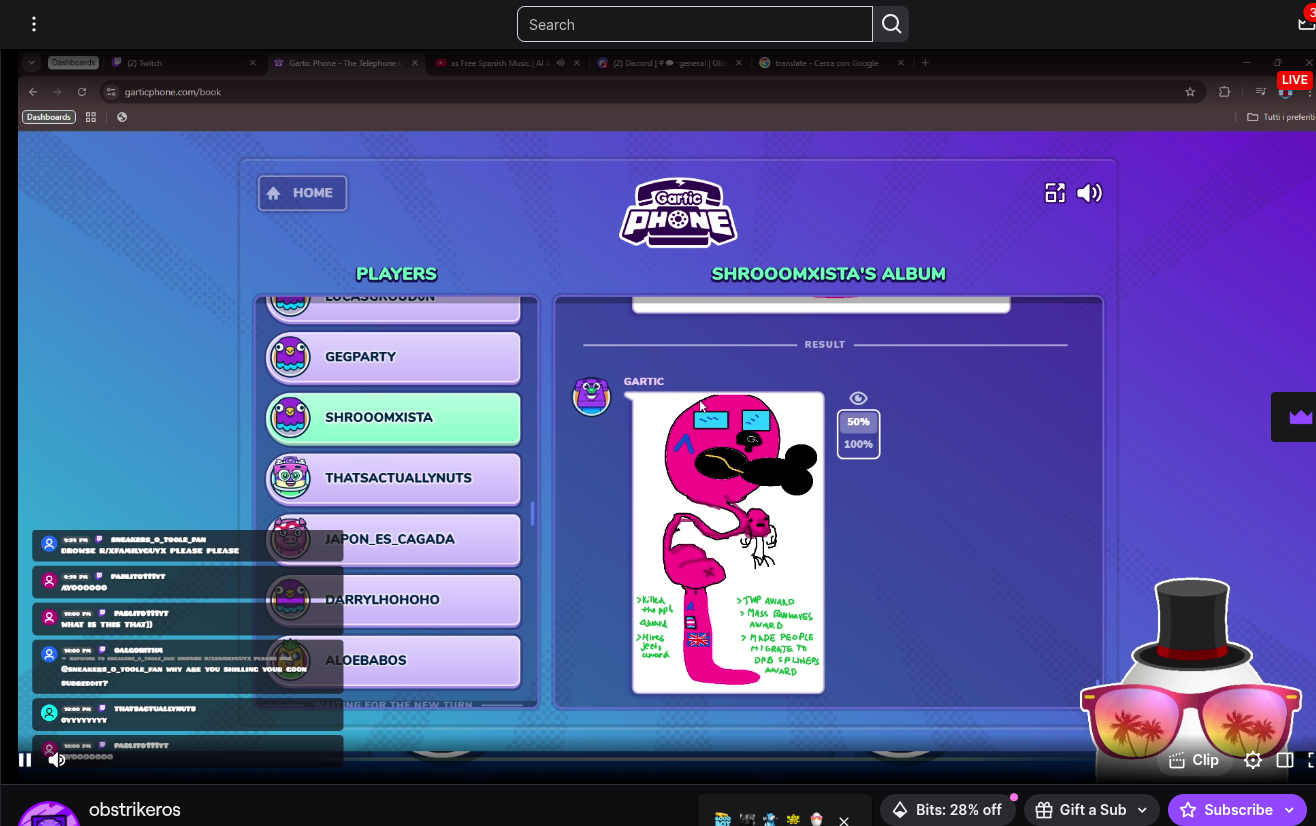Click the garticphone.com/book address bar
1316x826 pixels.
(x=650, y=92)
